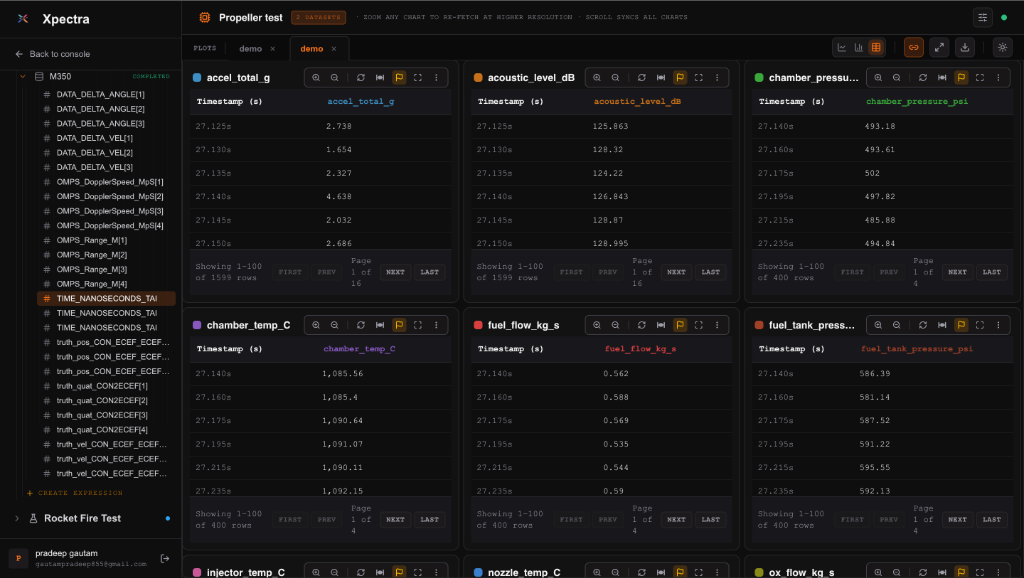Screen dimensions: 1024x578
Task: Toggle linked chart sync
Action: [x=914, y=48]
